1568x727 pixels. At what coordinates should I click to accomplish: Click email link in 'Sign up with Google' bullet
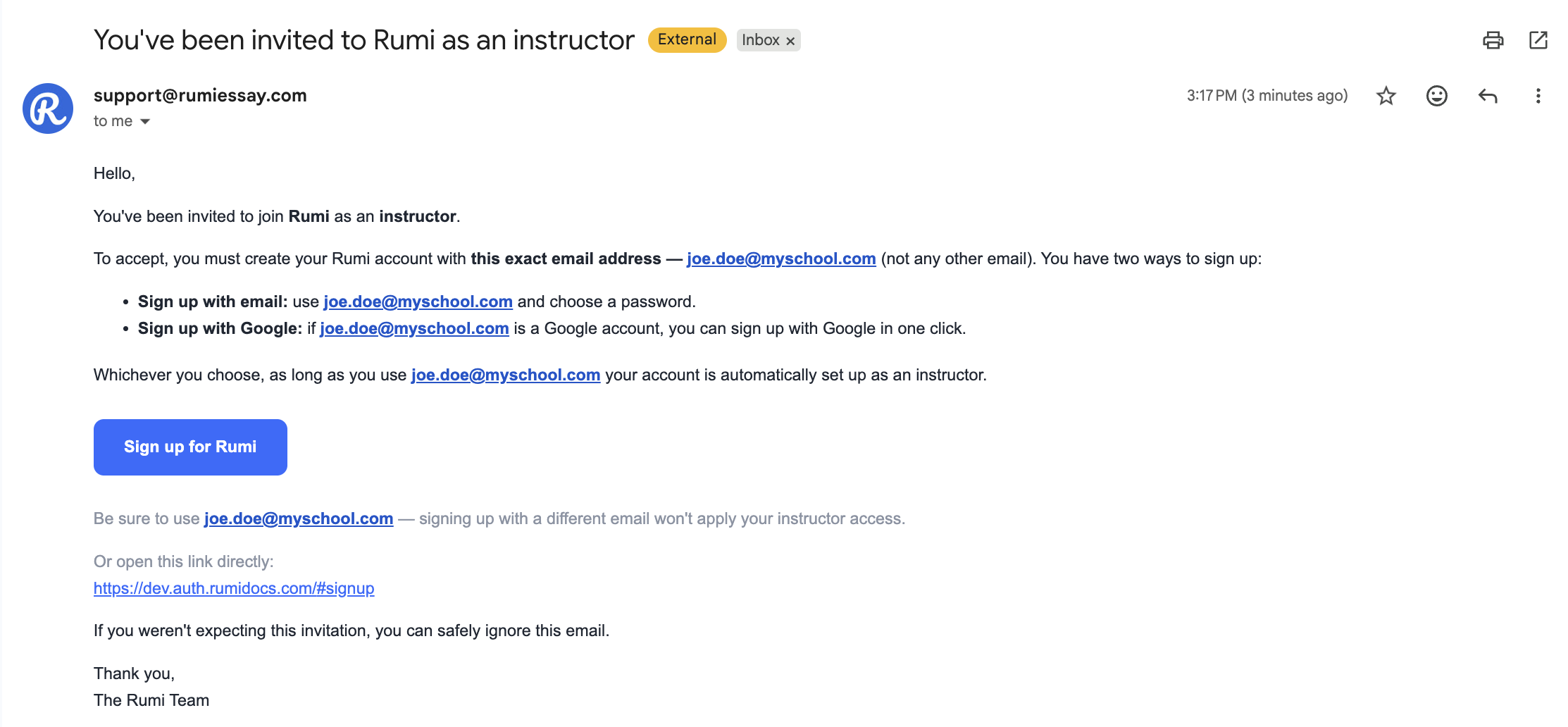point(414,328)
